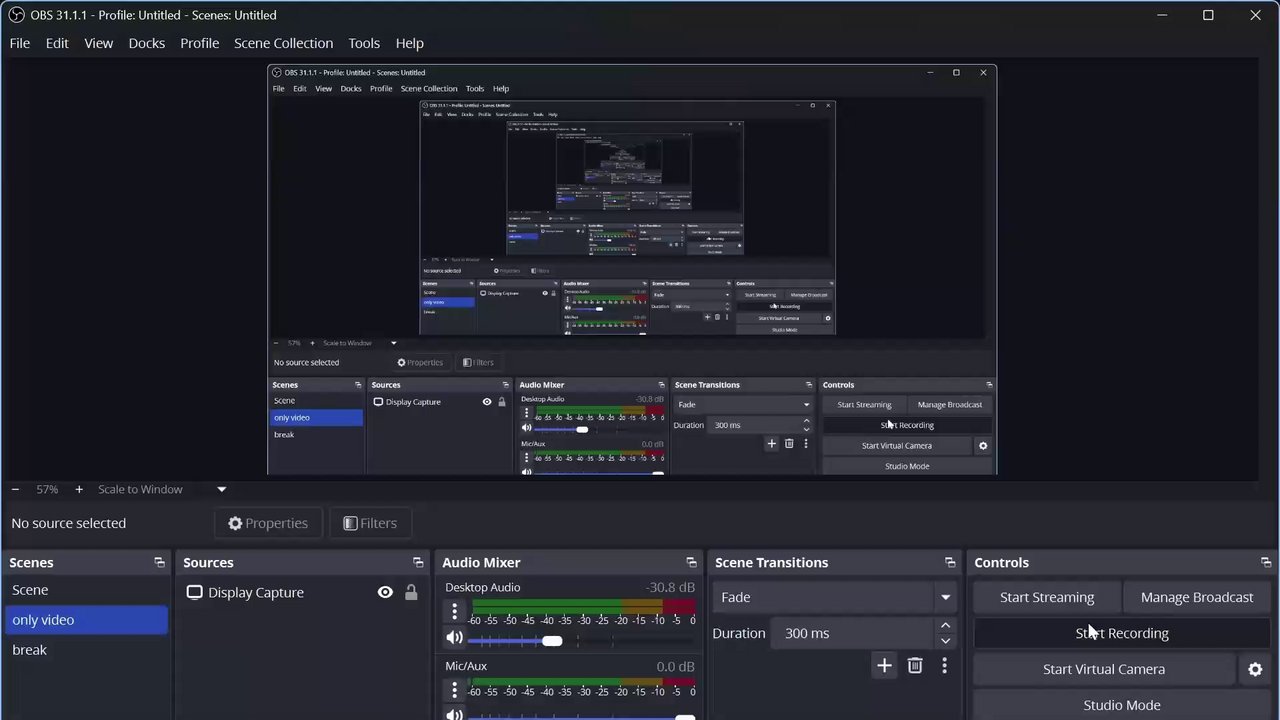Select the Display Capture source row
1280x720 pixels.
click(x=301, y=592)
